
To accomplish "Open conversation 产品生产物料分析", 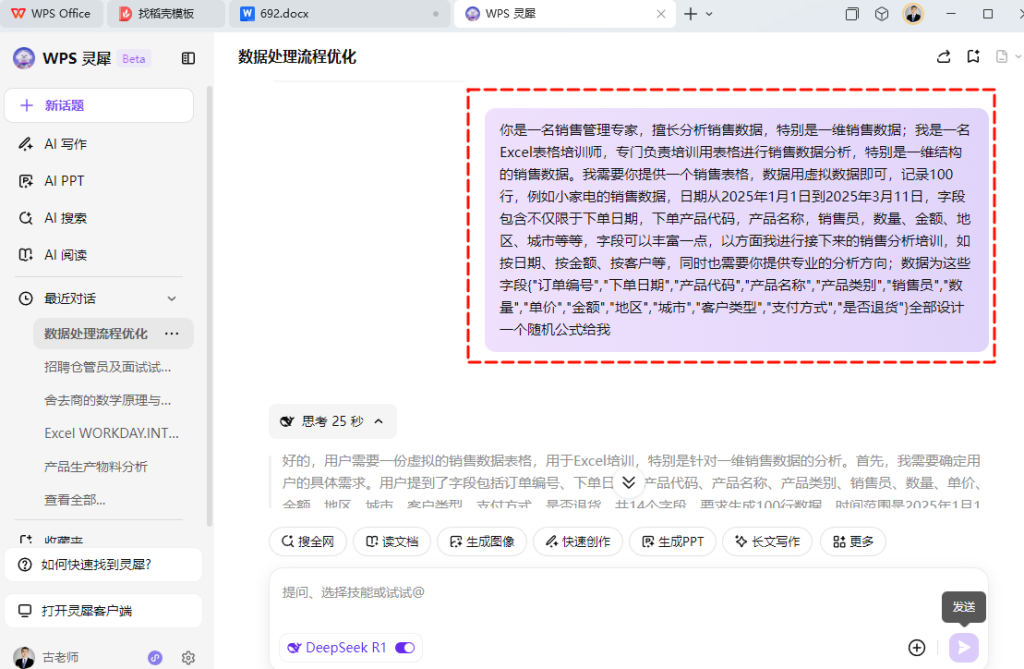I will click(96, 466).
